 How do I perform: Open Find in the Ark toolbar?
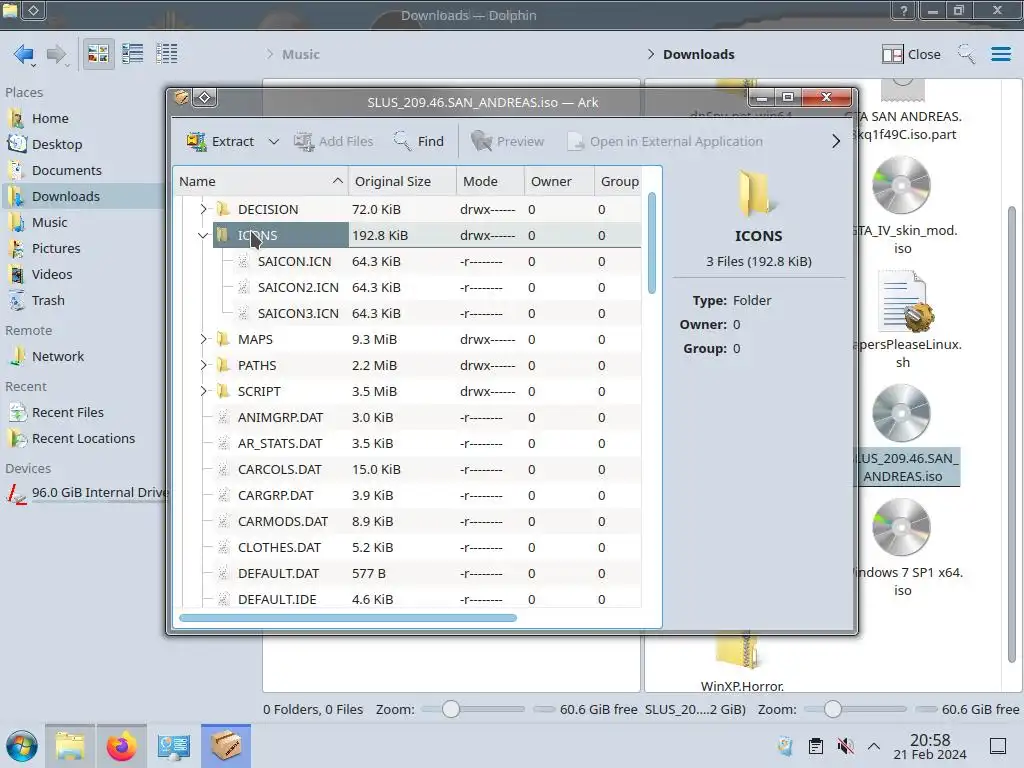tap(419, 141)
